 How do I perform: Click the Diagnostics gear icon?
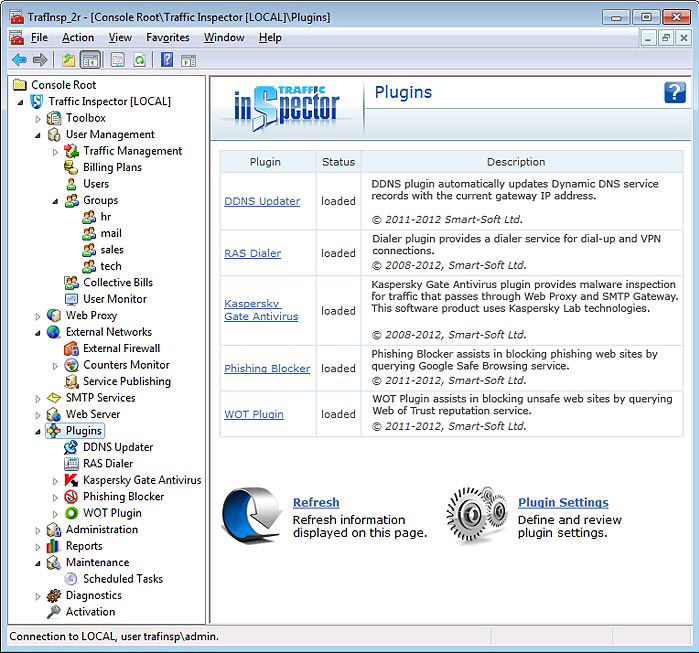(54, 596)
